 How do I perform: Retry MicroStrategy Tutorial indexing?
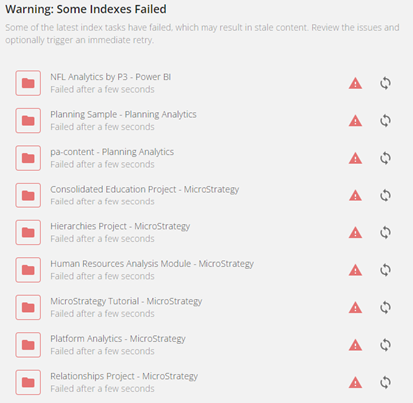click(385, 307)
